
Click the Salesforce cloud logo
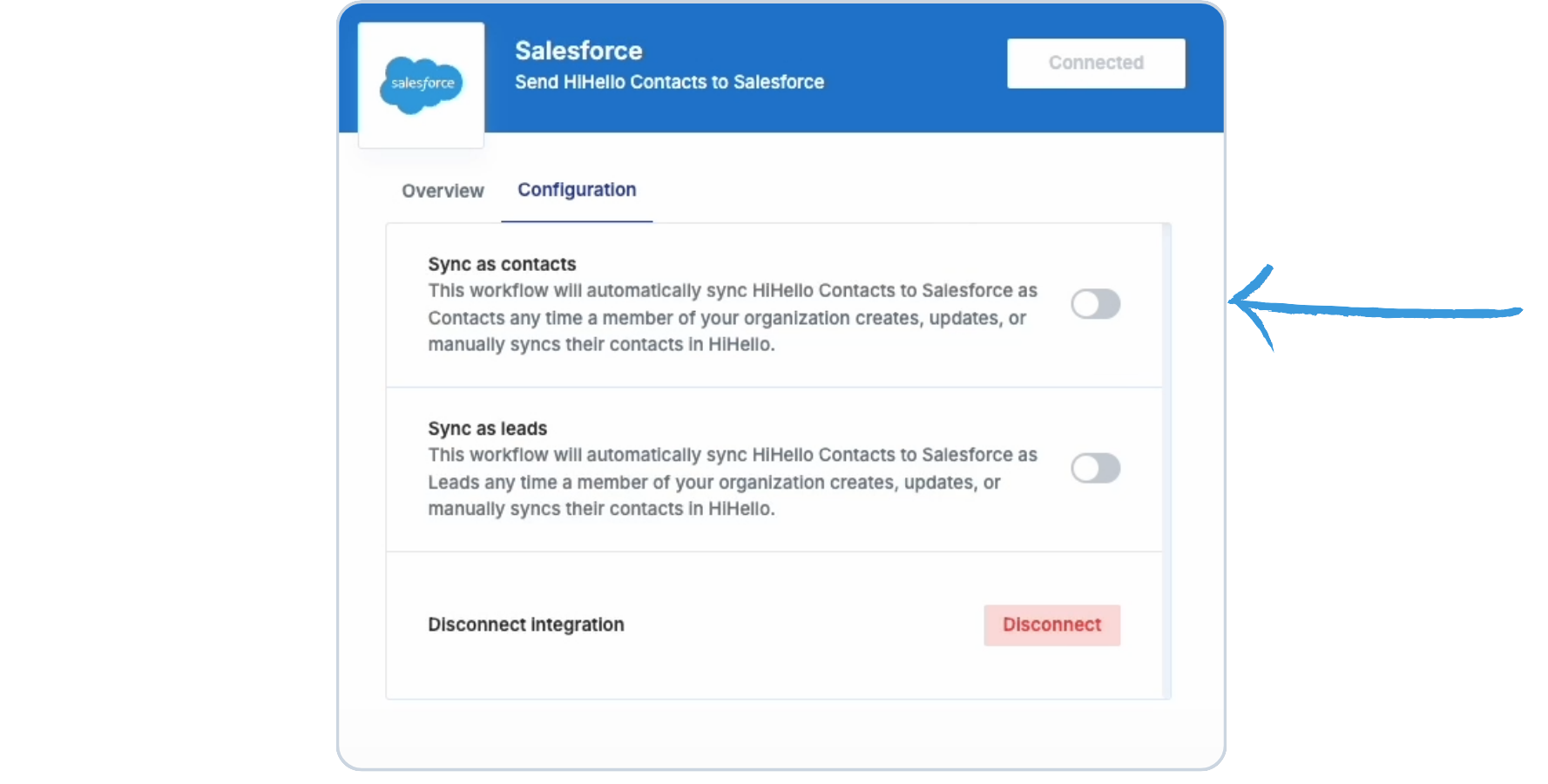click(x=422, y=84)
